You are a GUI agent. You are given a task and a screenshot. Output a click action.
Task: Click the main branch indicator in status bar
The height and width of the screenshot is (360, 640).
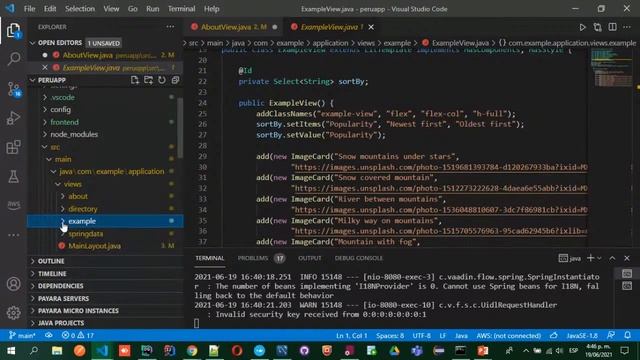tap(22, 336)
